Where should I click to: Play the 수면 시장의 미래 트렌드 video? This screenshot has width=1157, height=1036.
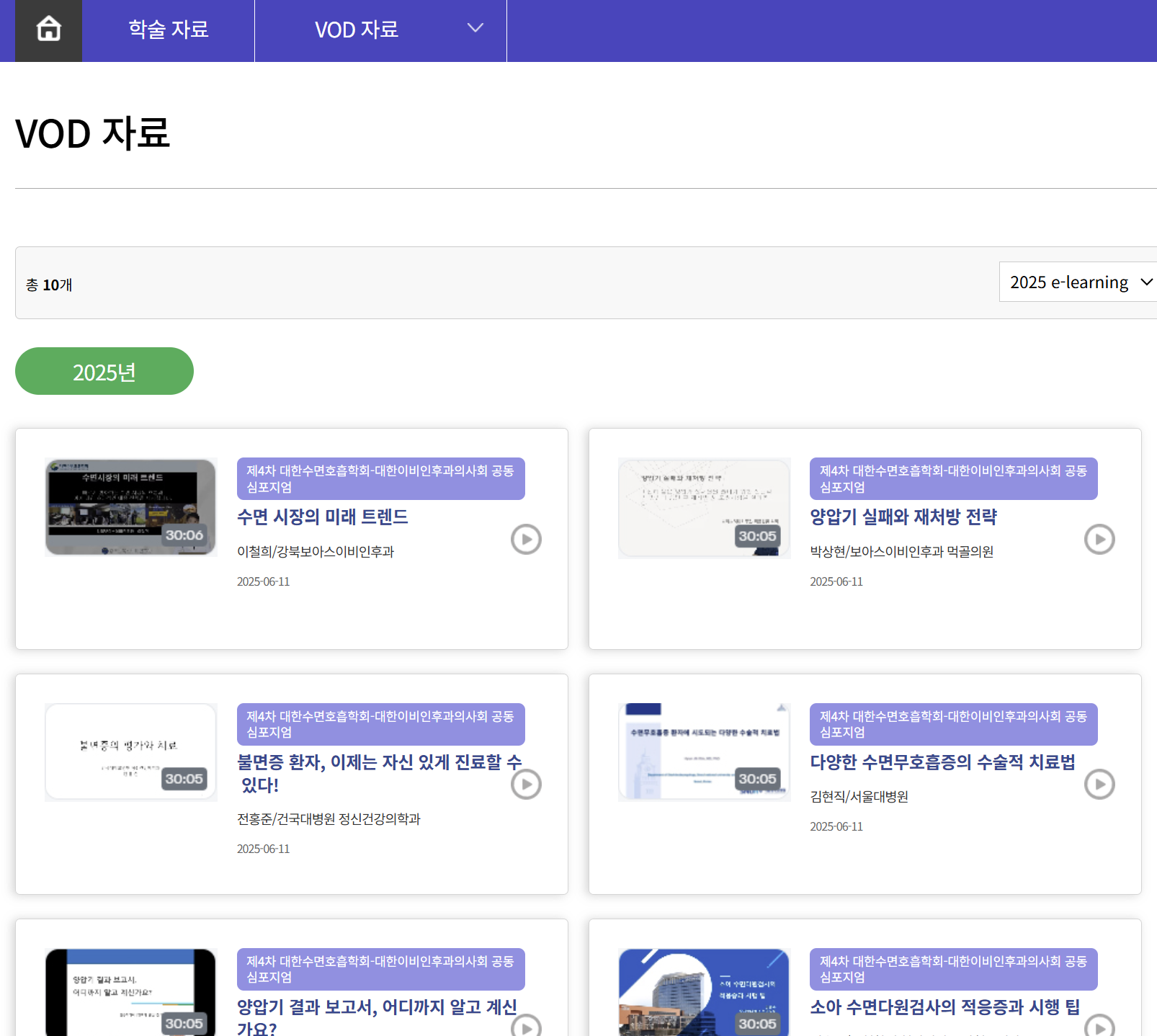(x=526, y=539)
